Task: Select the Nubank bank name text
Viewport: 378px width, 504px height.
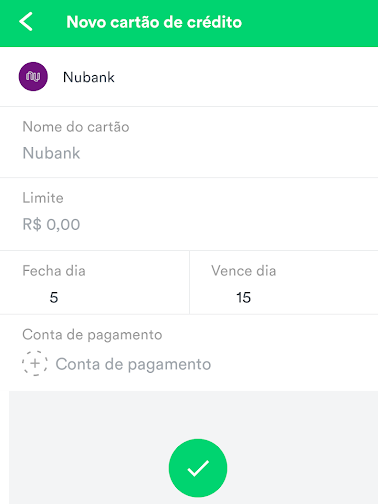Action: (x=89, y=77)
